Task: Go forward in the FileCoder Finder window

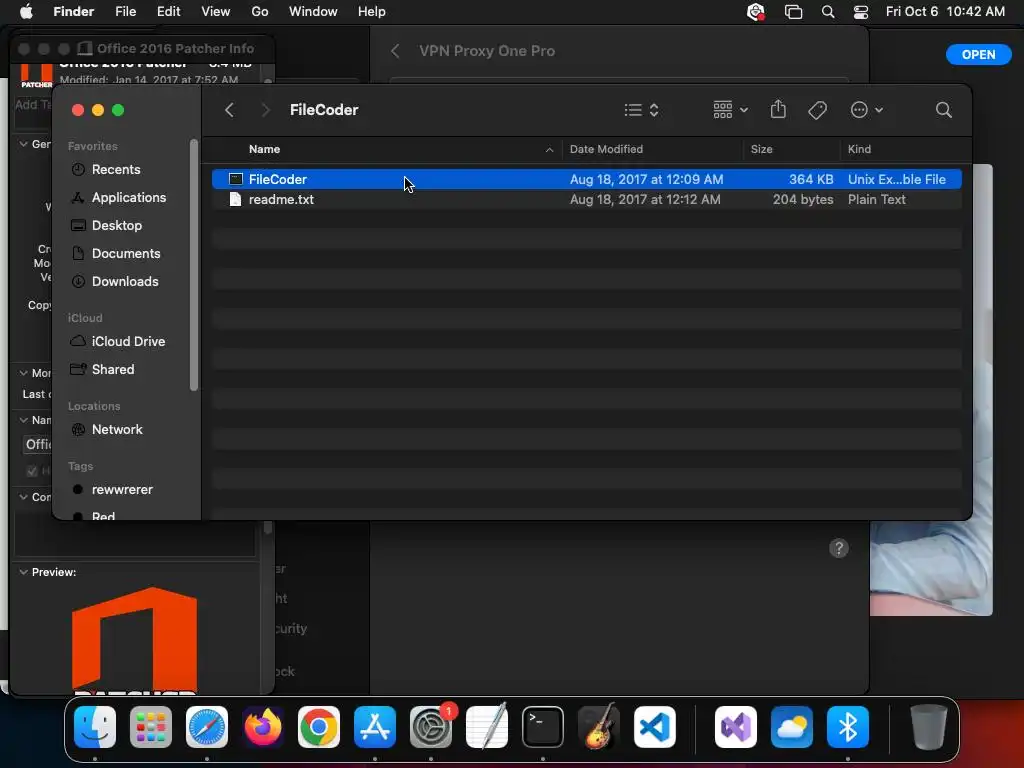Action: coord(265,110)
